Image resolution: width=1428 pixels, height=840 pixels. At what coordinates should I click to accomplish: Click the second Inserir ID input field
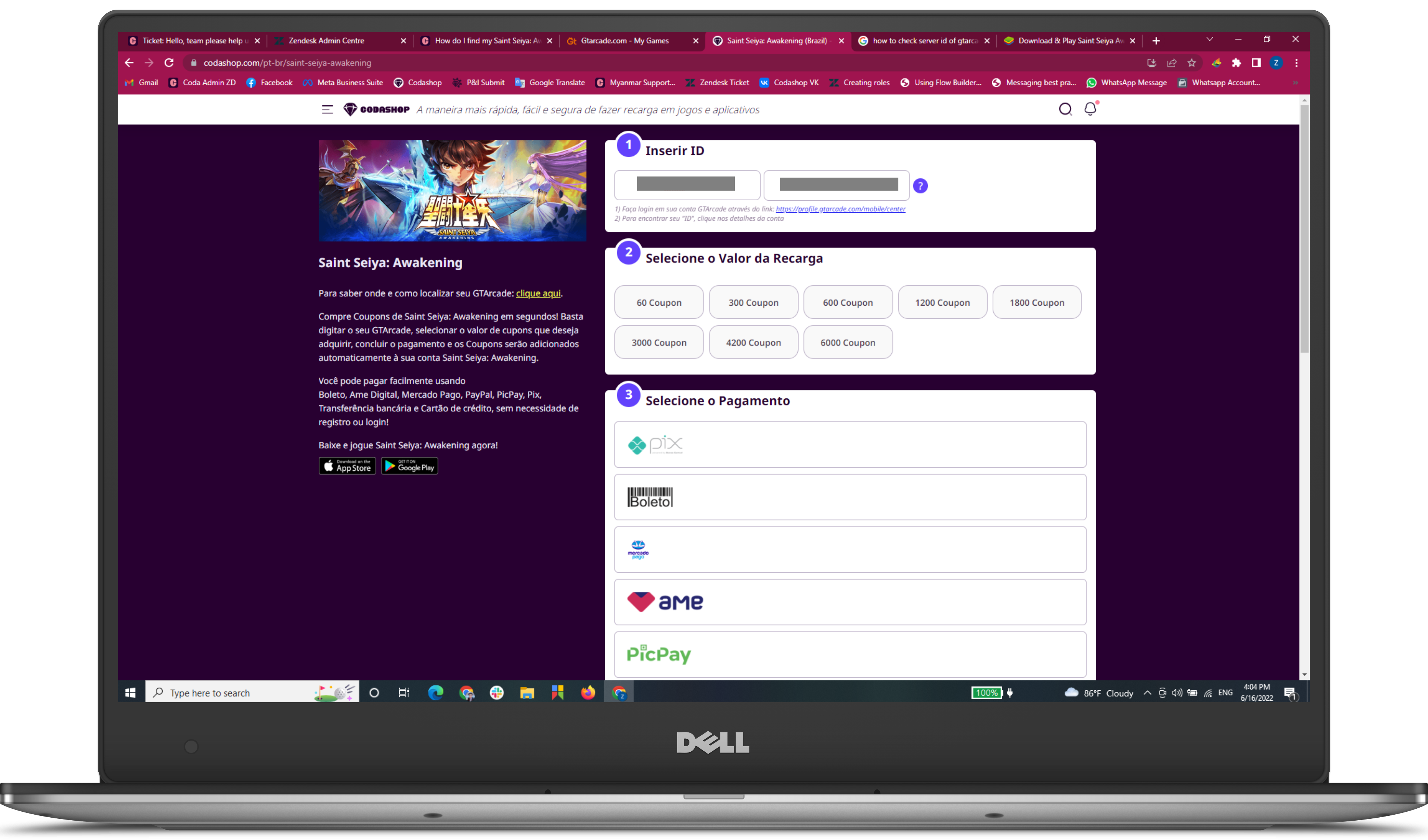point(837,185)
